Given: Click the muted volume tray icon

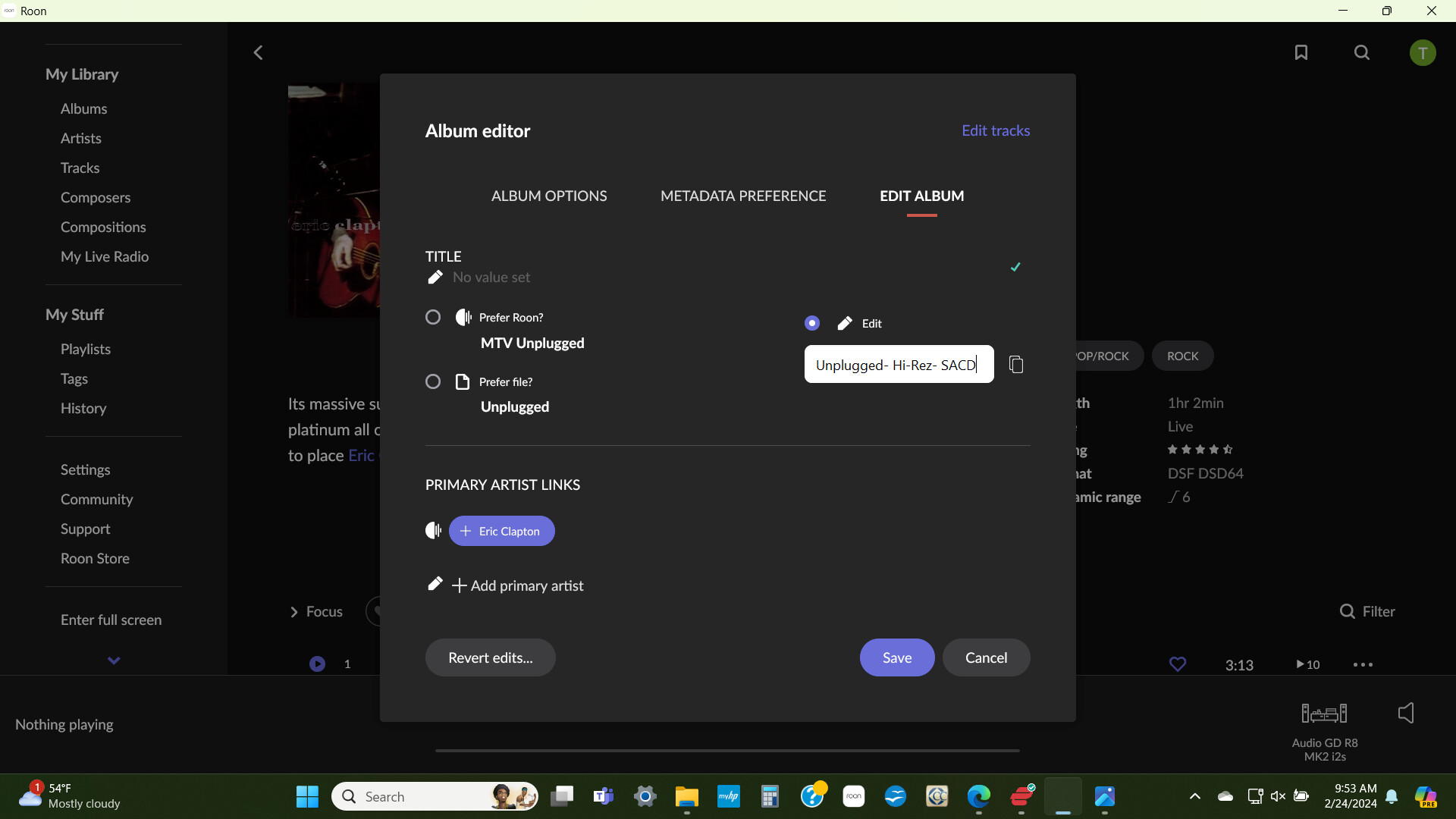Looking at the screenshot, I should click(x=1278, y=796).
